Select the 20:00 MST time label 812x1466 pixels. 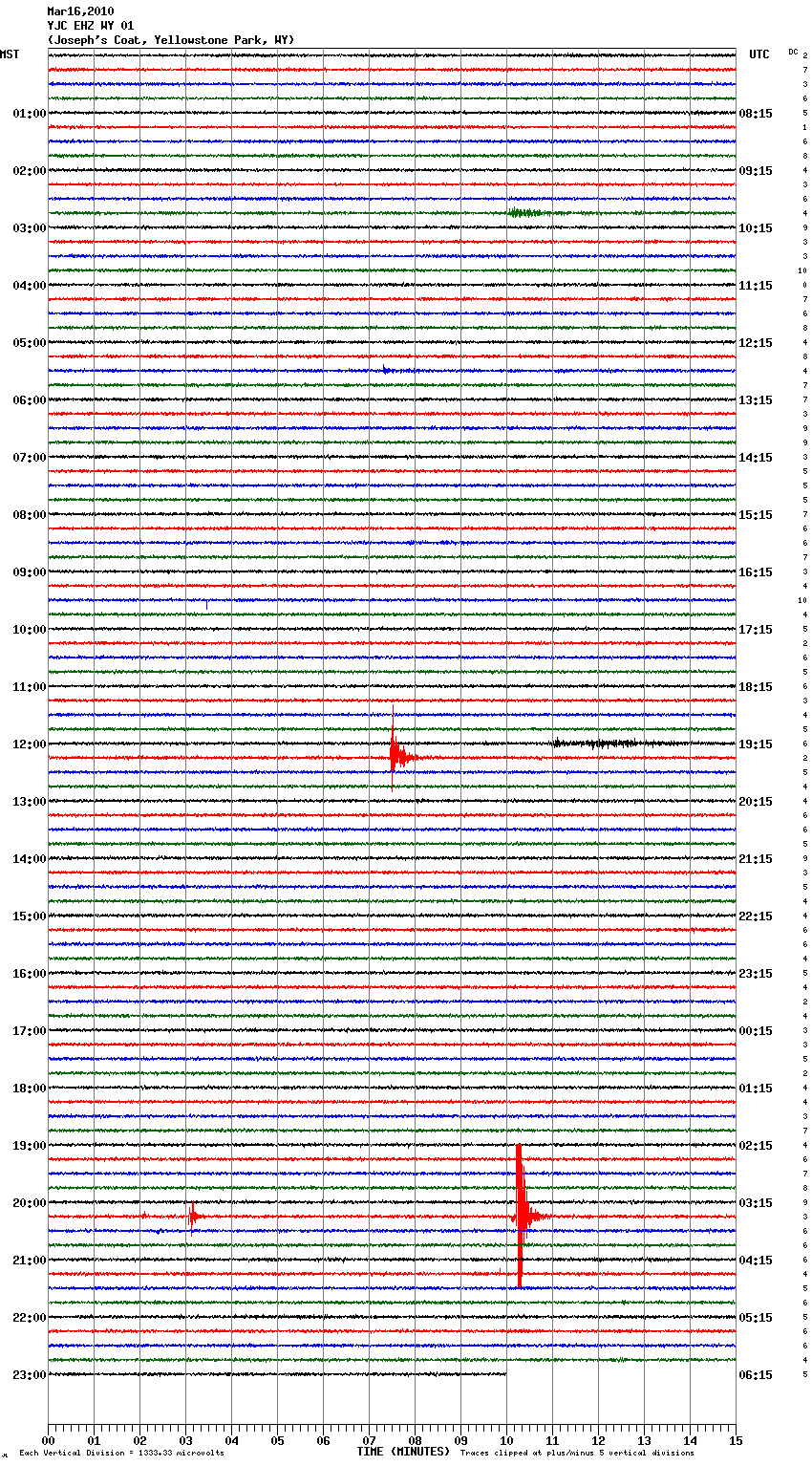(29, 1203)
